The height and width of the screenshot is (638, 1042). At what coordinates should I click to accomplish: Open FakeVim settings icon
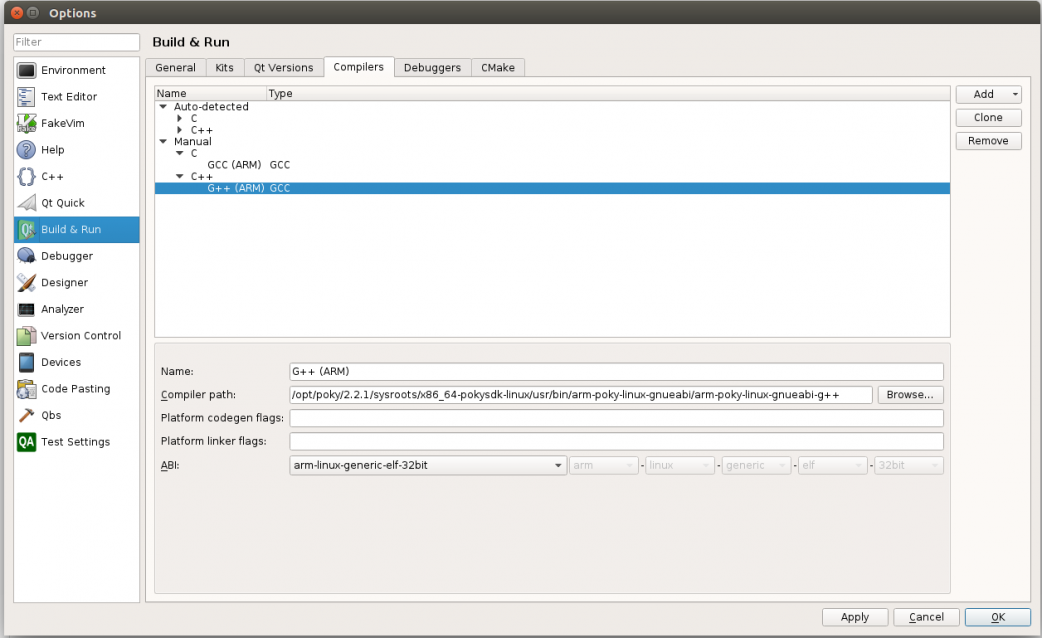27,124
